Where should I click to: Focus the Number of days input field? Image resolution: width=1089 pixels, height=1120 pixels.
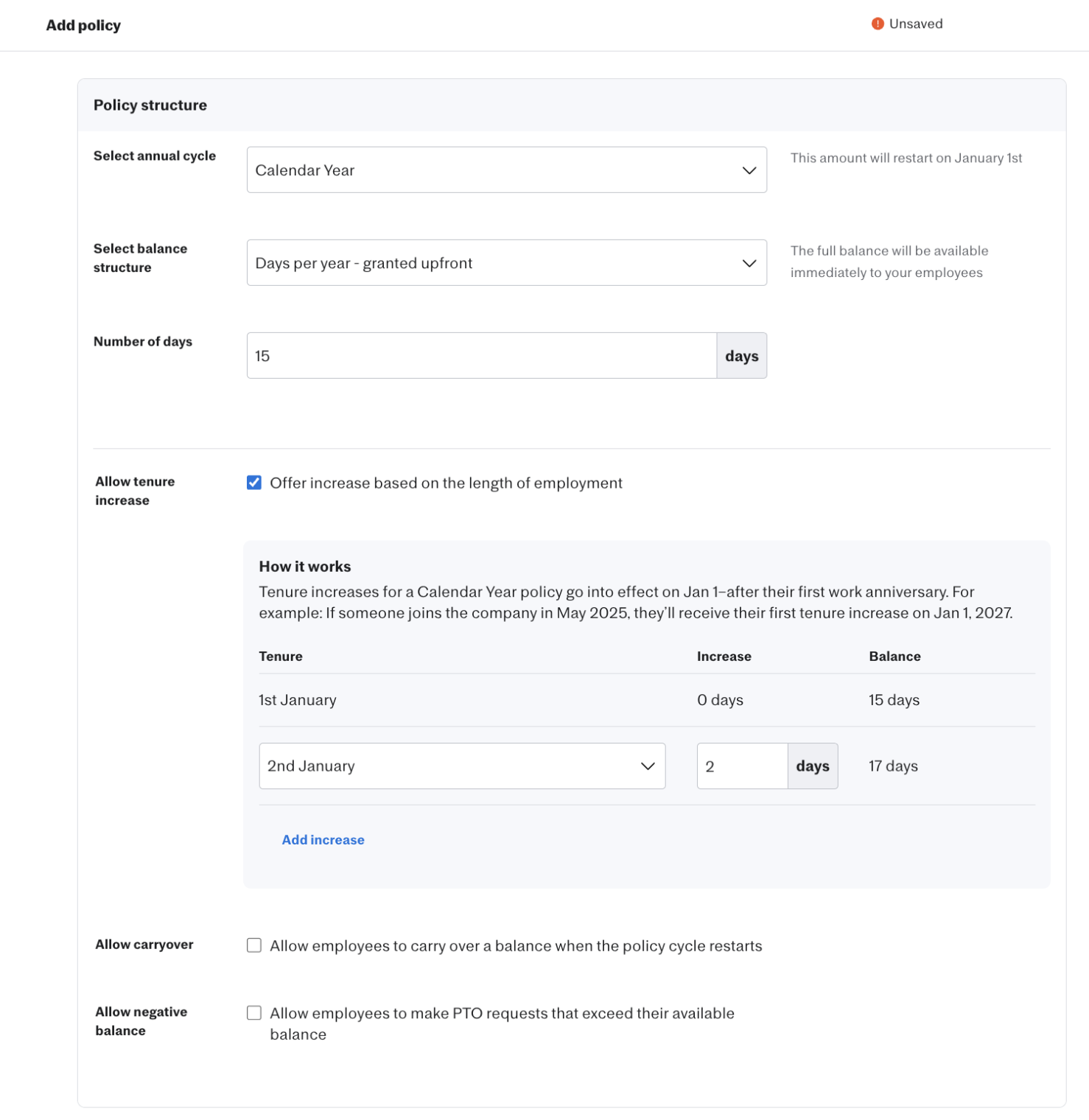(x=480, y=356)
